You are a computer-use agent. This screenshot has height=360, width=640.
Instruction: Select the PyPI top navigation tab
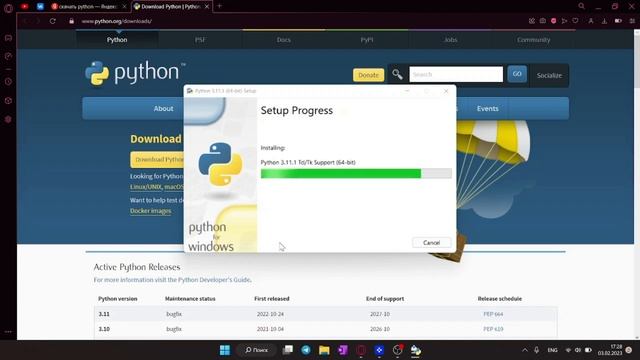pos(367,40)
